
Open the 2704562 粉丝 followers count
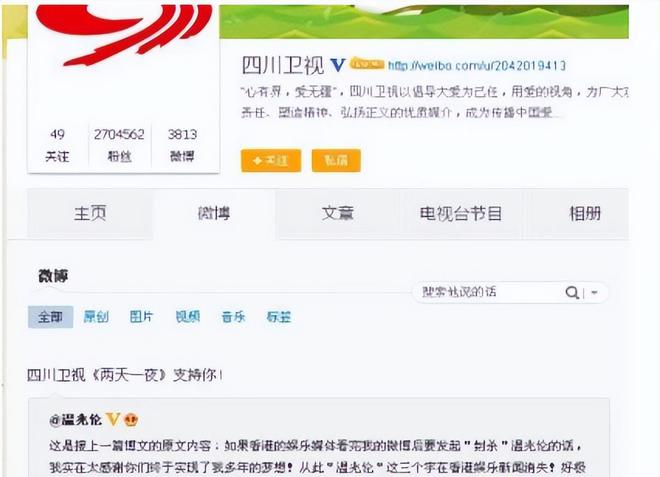click(119, 145)
